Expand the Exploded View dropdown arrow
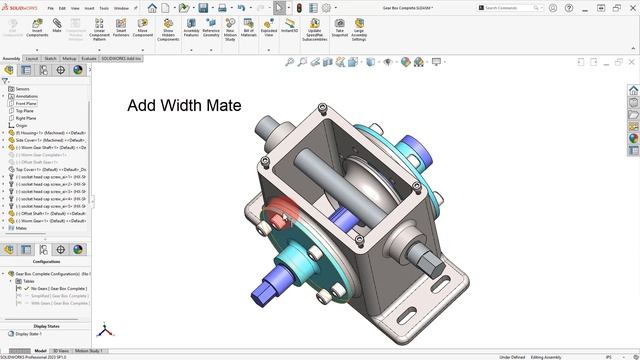Viewport: 640px width, 360px height. pyautogui.click(x=269, y=50)
